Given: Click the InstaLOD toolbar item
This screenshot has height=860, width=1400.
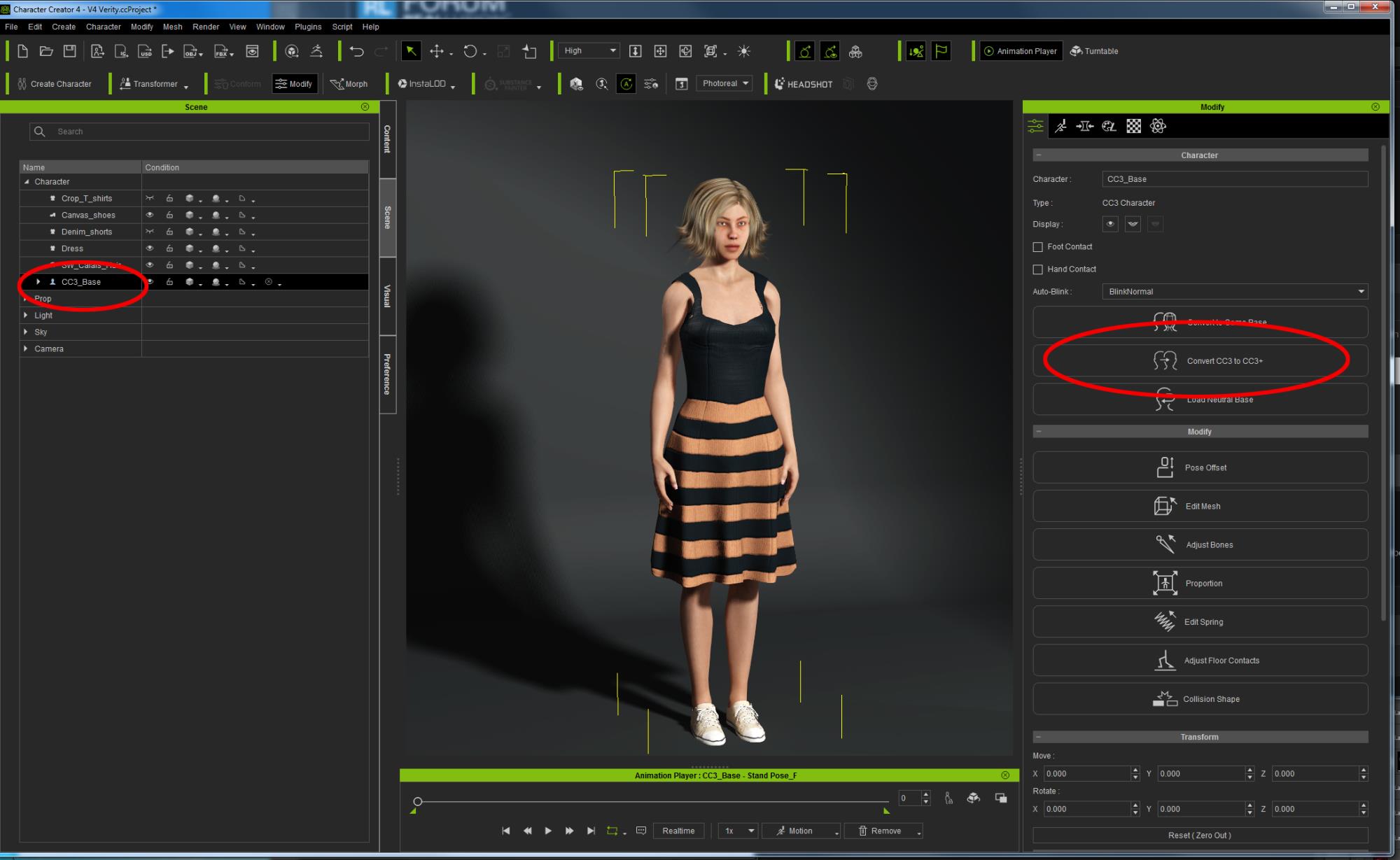Looking at the screenshot, I should pyautogui.click(x=426, y=84).
